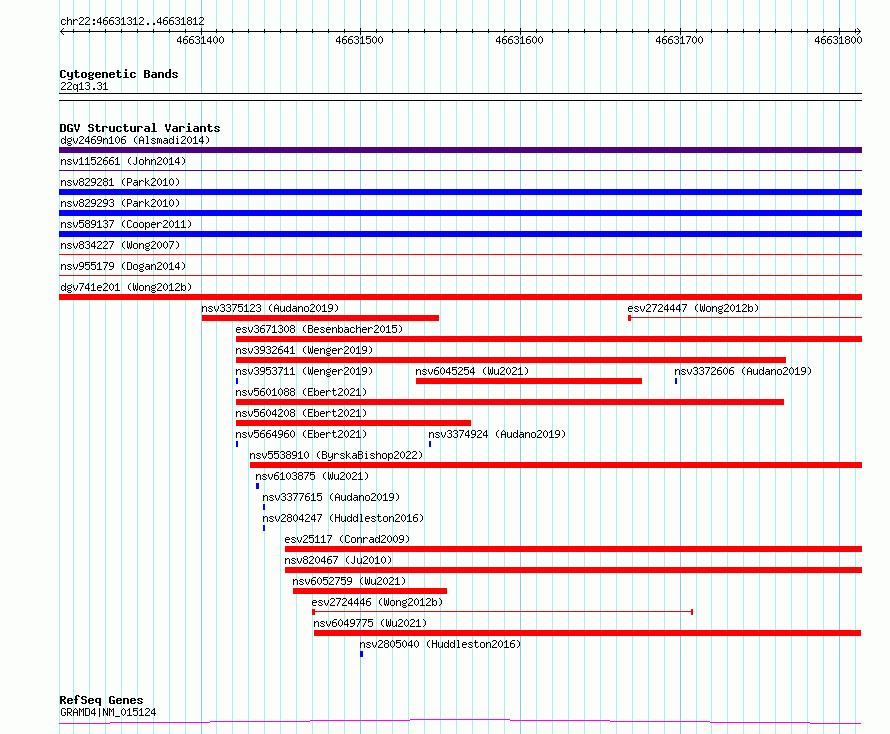
Task: Click the chr22:46631312..46631812 coordinate label
Action: click(x=132, y=22)
